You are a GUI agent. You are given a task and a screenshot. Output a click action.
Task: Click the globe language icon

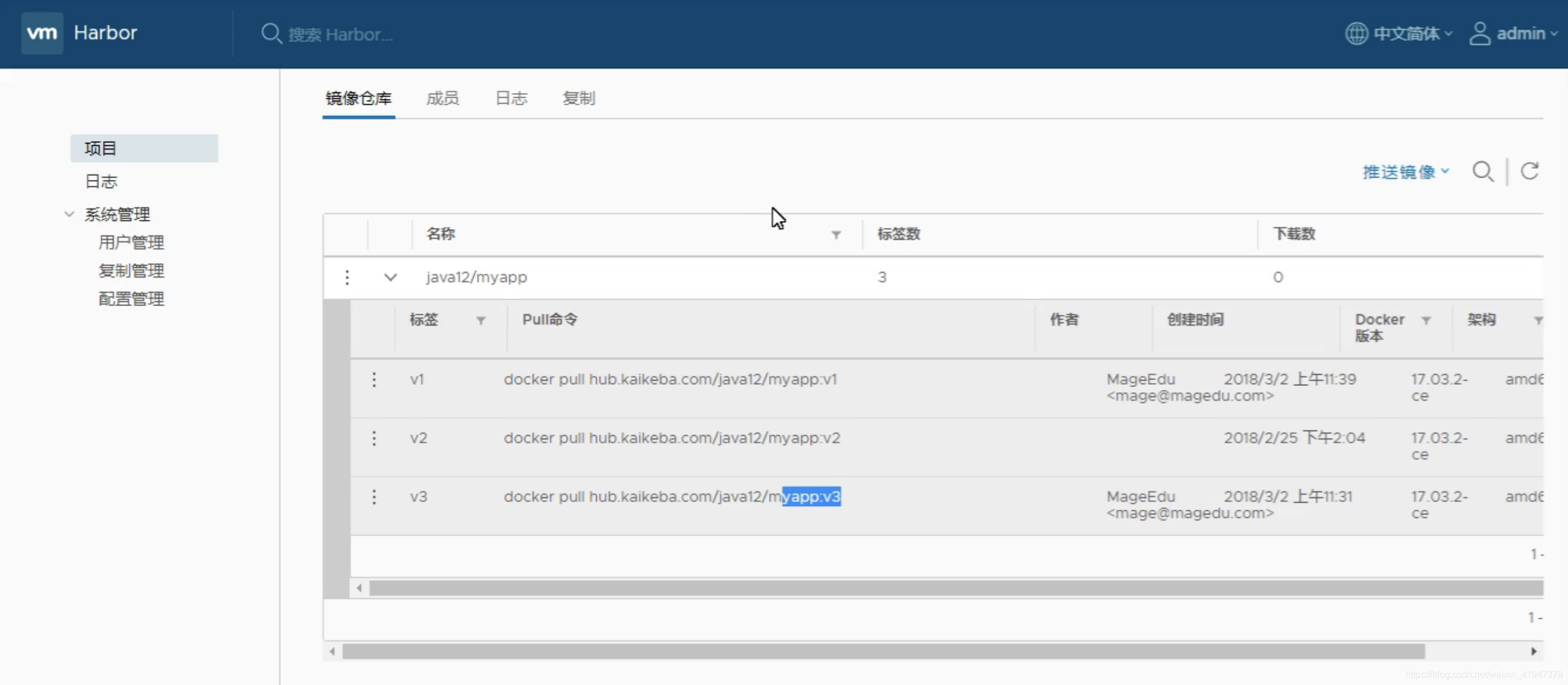point(1356,34)
